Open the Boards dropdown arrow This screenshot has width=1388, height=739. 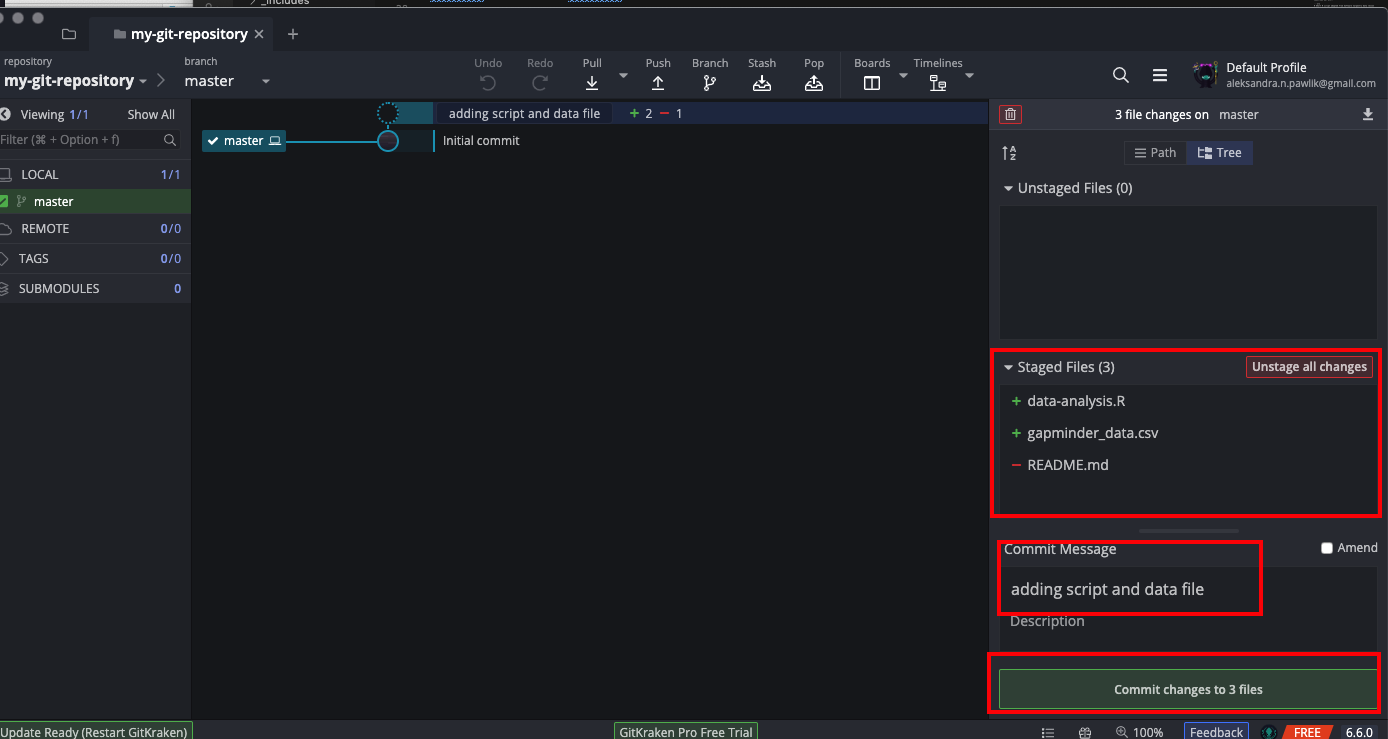(x=904, y=76)
